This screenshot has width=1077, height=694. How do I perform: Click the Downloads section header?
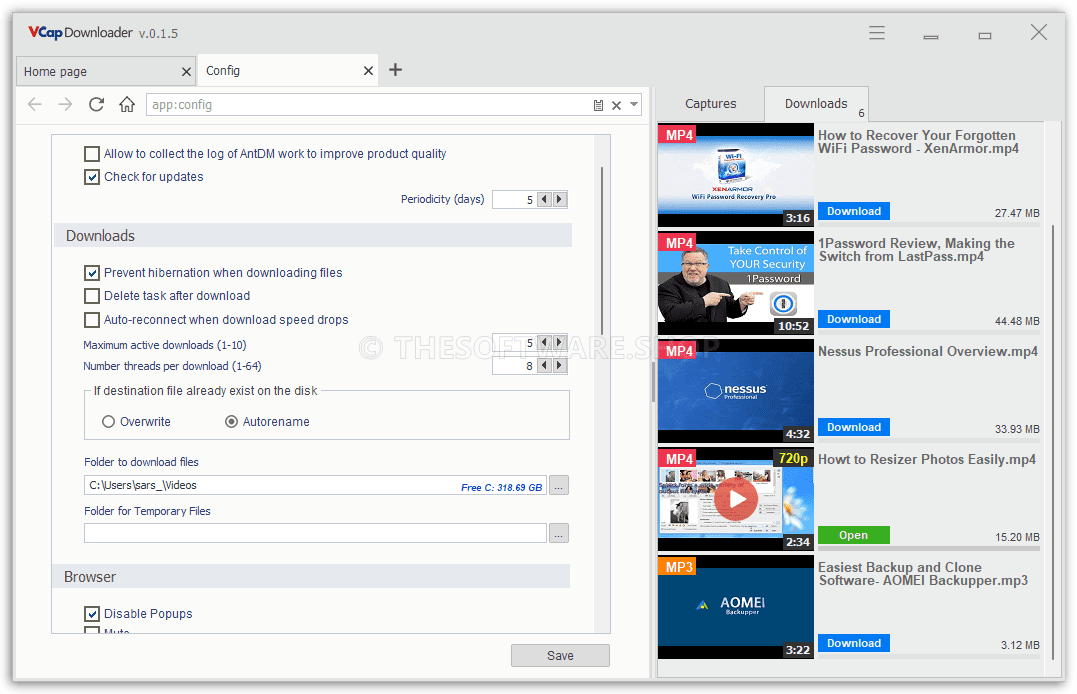click(313, 236)
